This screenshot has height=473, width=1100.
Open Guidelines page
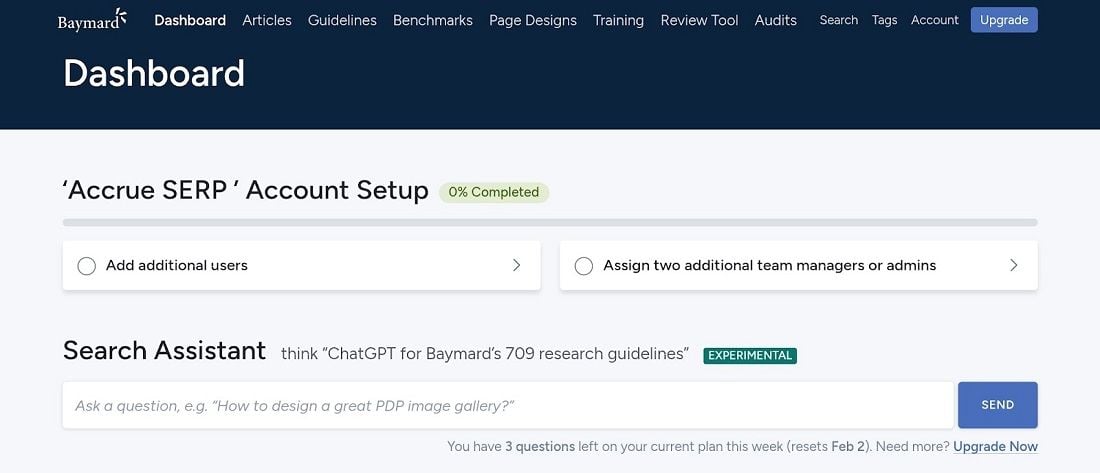click(342, 20)
